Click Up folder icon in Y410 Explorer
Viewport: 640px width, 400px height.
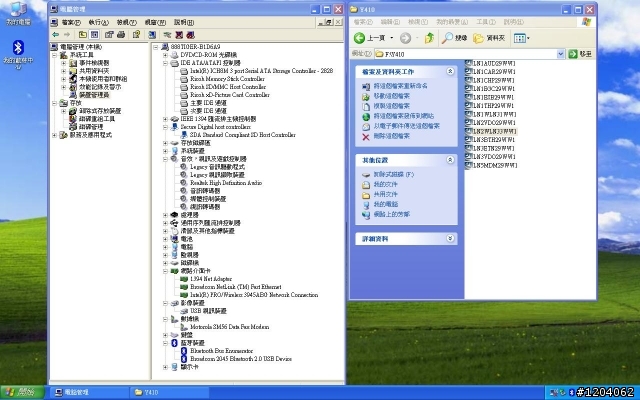[429, 38]
